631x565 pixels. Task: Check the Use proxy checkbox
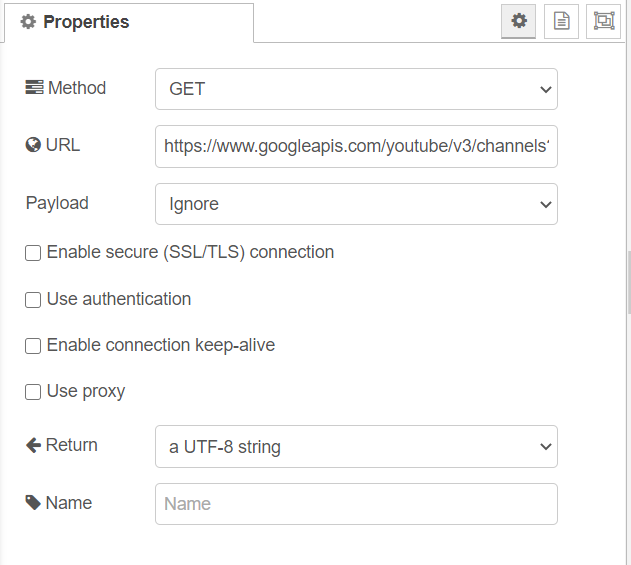[33, 392]
